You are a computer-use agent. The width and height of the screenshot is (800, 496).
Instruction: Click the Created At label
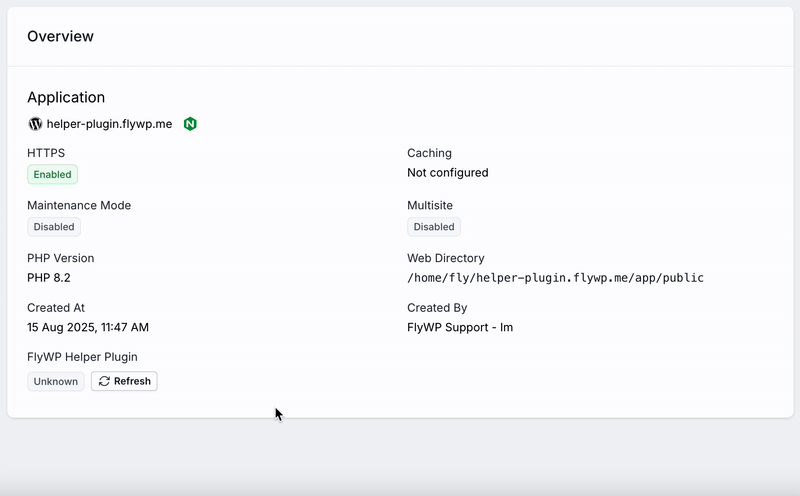[x=56, y=308]
